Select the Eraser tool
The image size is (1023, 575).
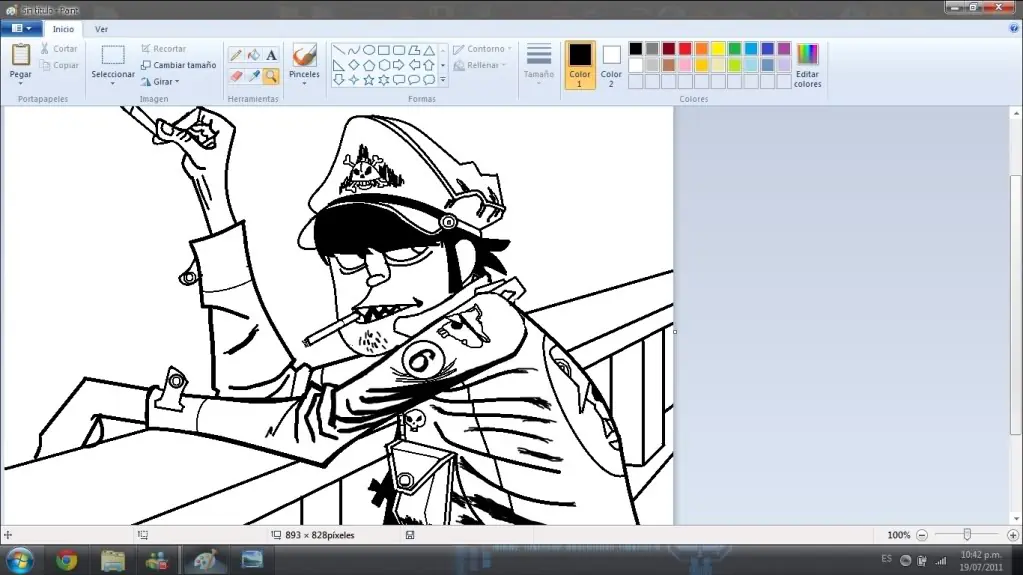click(x=236, y=76)
